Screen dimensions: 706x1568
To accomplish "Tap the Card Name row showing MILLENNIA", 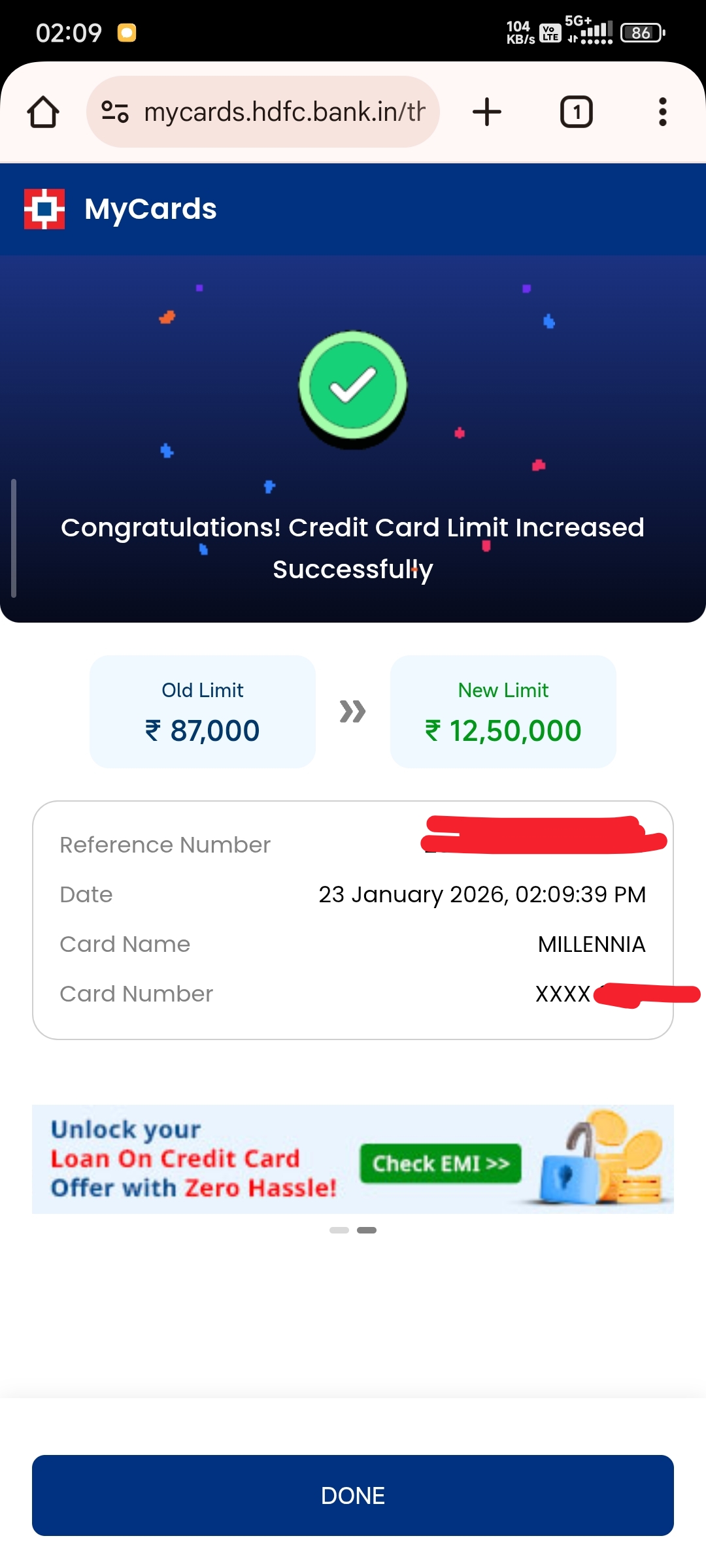I will pos(353,944).
